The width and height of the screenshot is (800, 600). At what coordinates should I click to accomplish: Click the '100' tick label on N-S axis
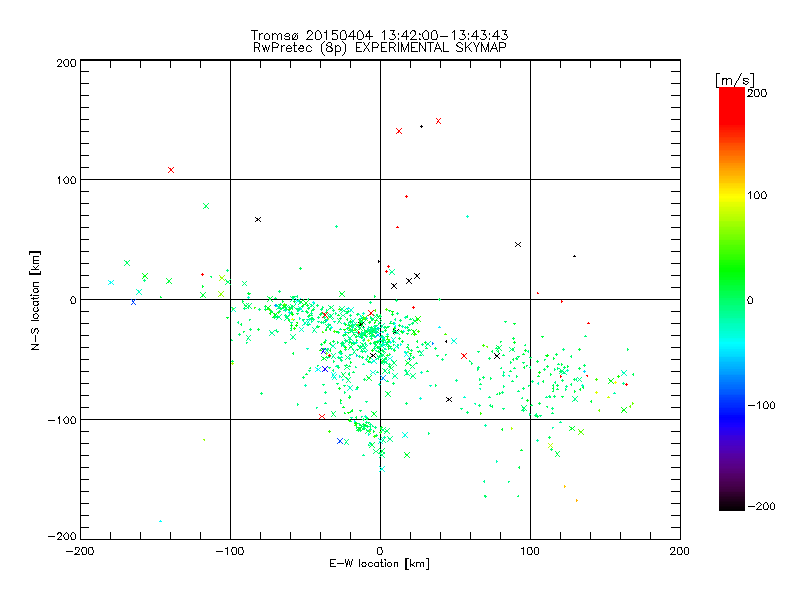(x=66, y=180)
